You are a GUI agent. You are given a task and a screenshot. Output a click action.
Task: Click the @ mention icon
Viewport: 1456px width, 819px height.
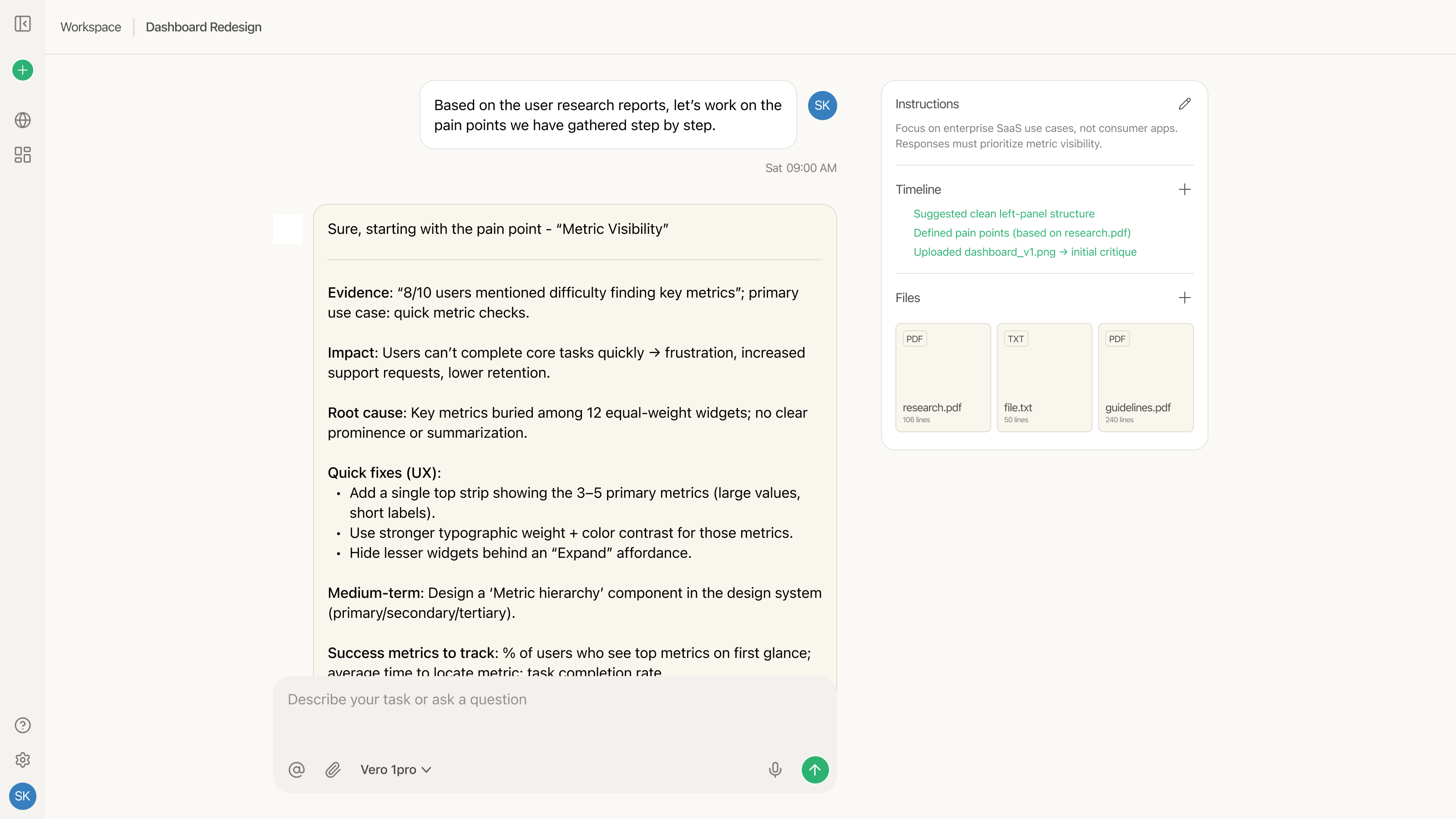(x=296, y=769)
